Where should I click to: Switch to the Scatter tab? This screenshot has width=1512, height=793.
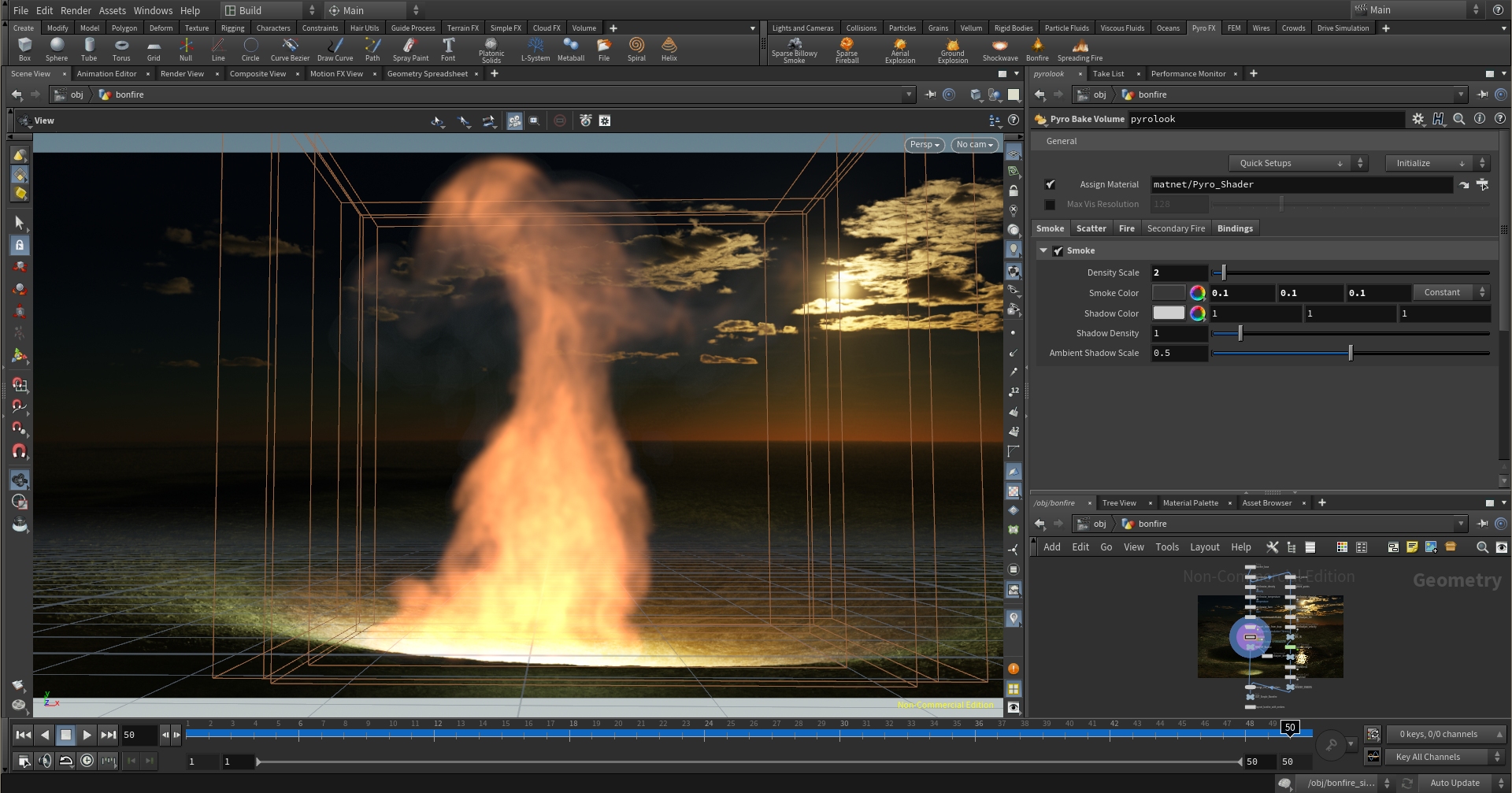tap(1091, 228)
